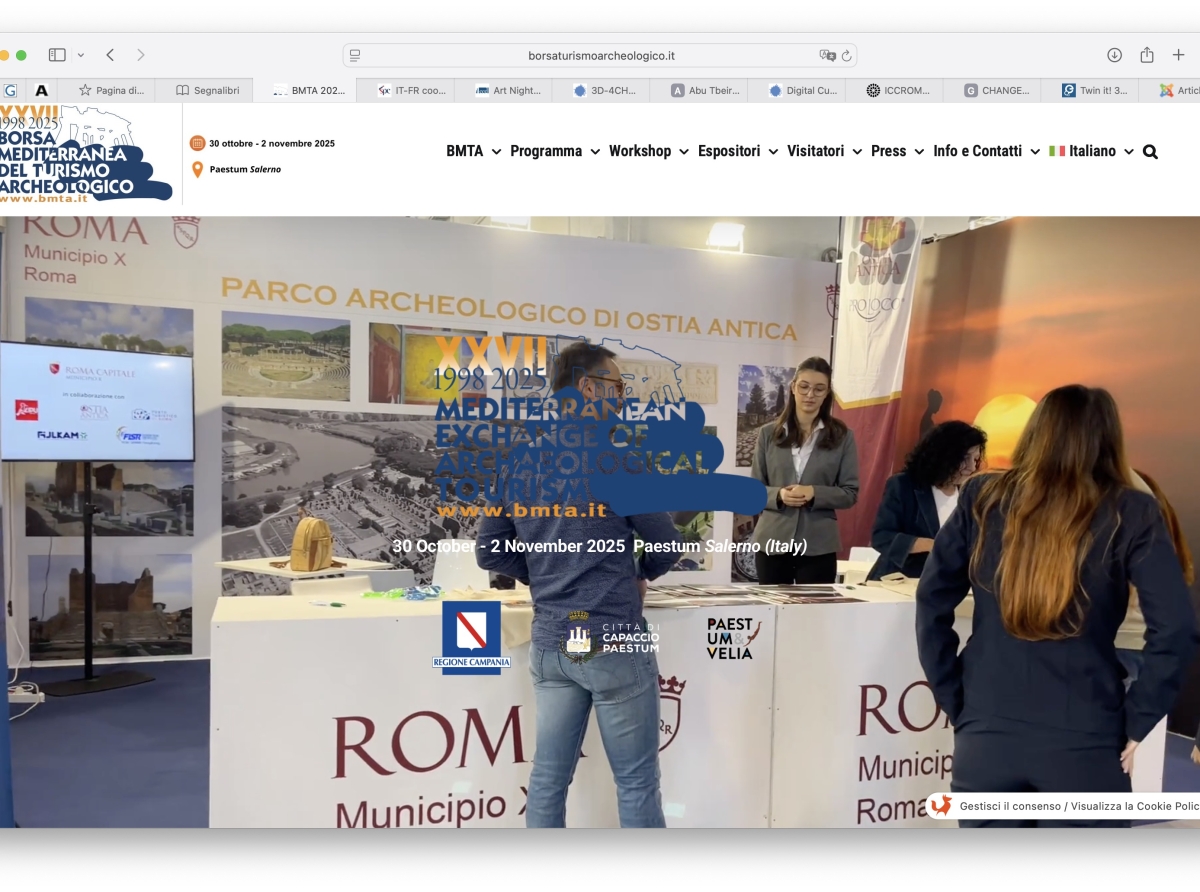Expand the Espositori menu
Screen dimensions: 1200x892
coord(738,151)
